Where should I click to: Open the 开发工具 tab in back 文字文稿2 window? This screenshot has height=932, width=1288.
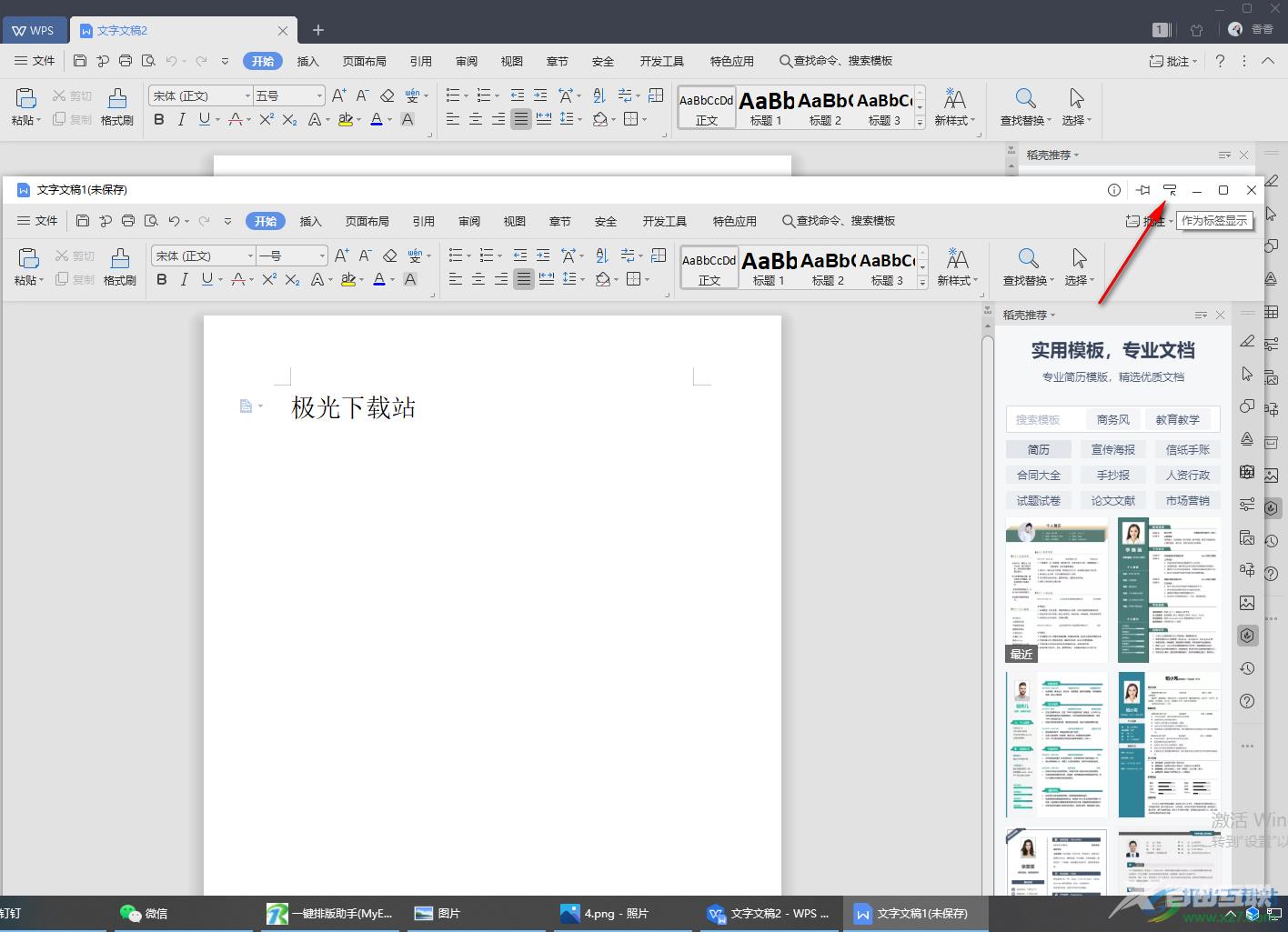point(662,61)
